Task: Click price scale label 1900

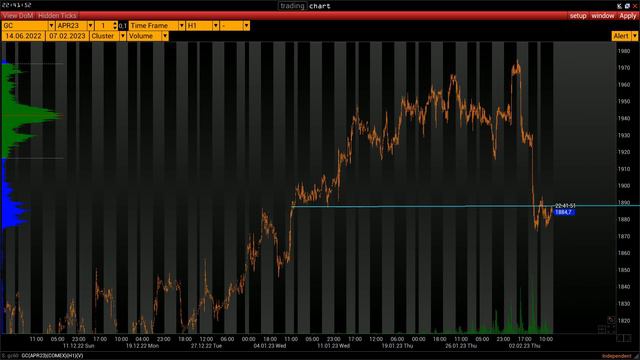Action: point(624,186)
